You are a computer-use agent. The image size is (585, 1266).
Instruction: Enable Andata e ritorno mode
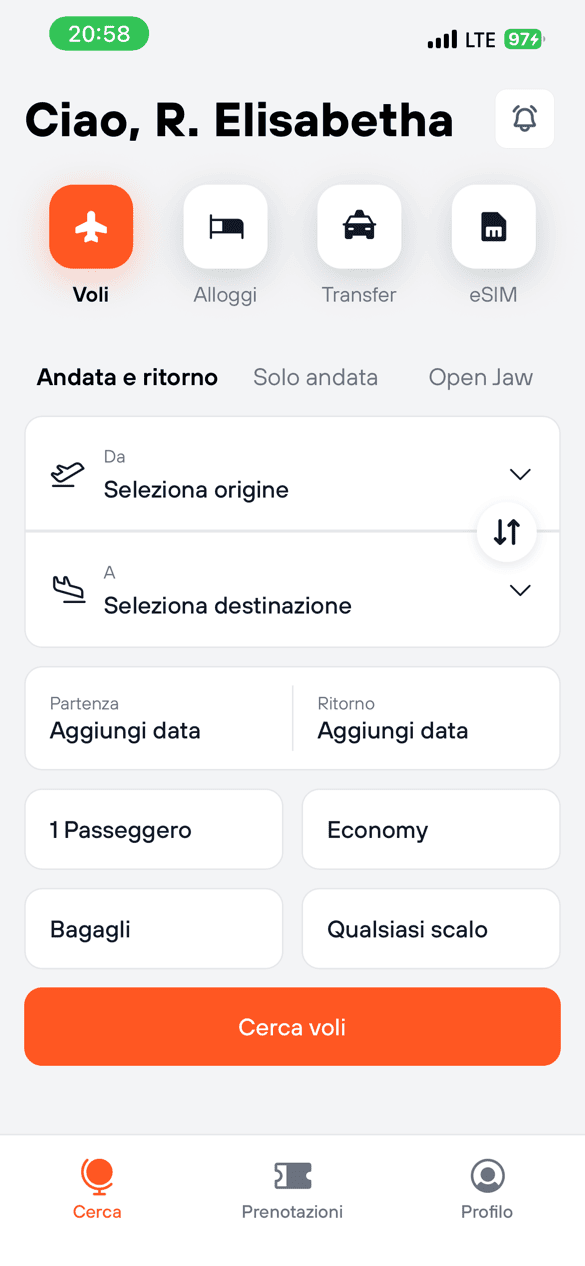click(x=127, y=377)
